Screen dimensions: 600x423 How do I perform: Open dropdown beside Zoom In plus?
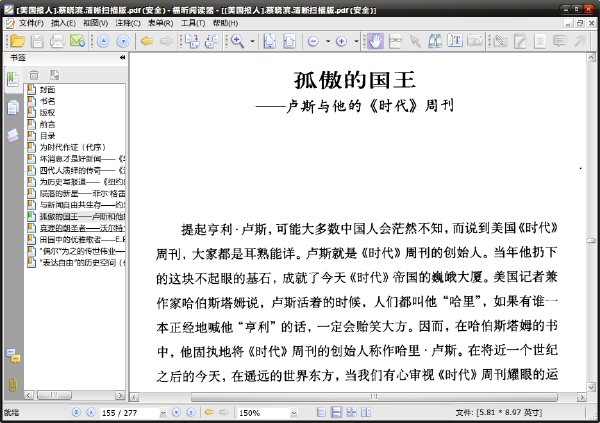pyautogui.click(x=356, y=41)
